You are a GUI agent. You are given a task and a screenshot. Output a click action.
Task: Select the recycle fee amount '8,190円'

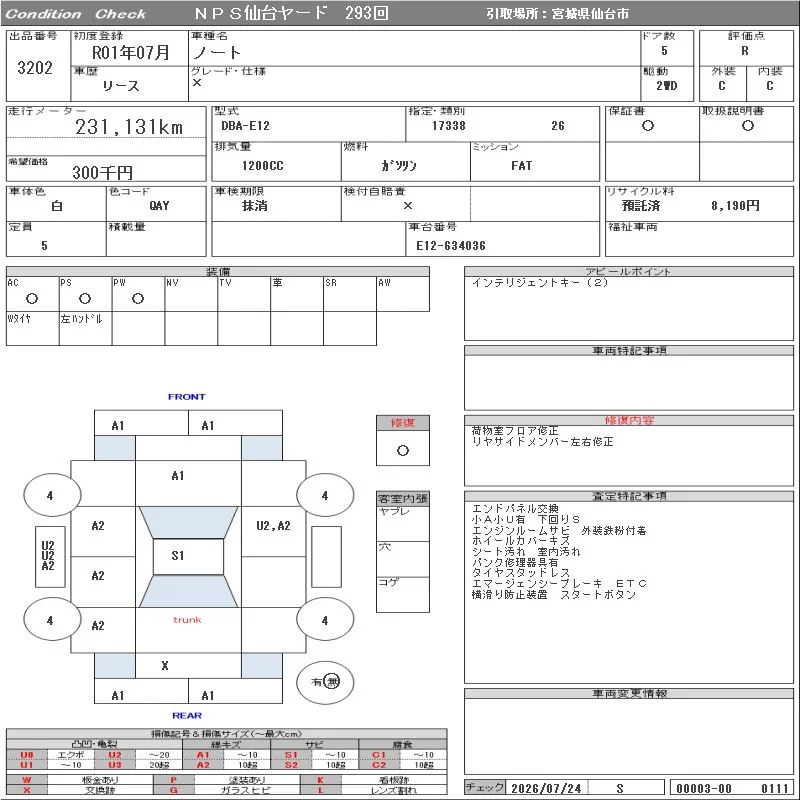[x=735, y=206]
